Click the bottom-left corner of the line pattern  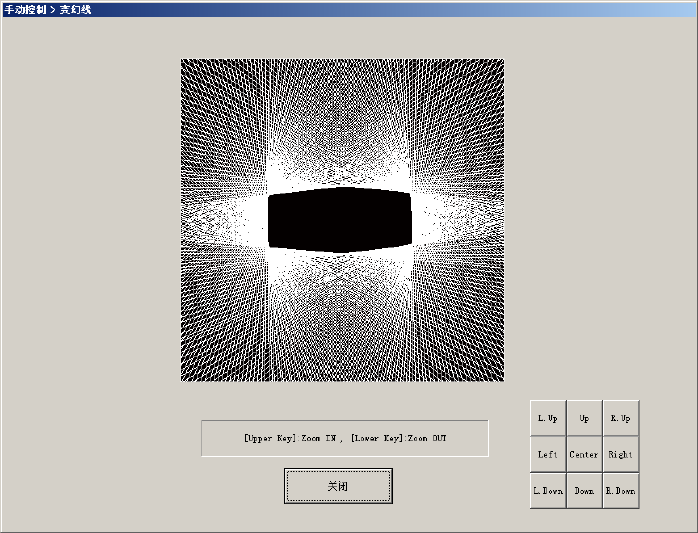tap(184, 378)
